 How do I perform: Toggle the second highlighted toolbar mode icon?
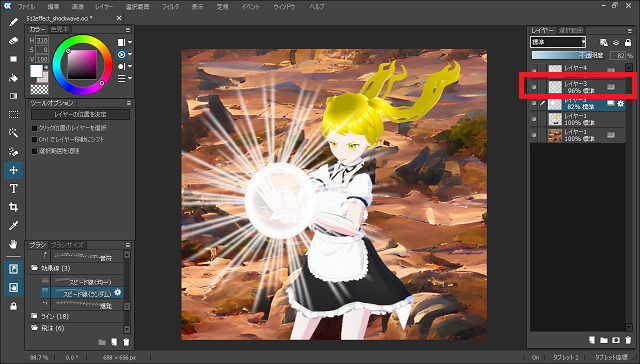click(x=13, y=288)
